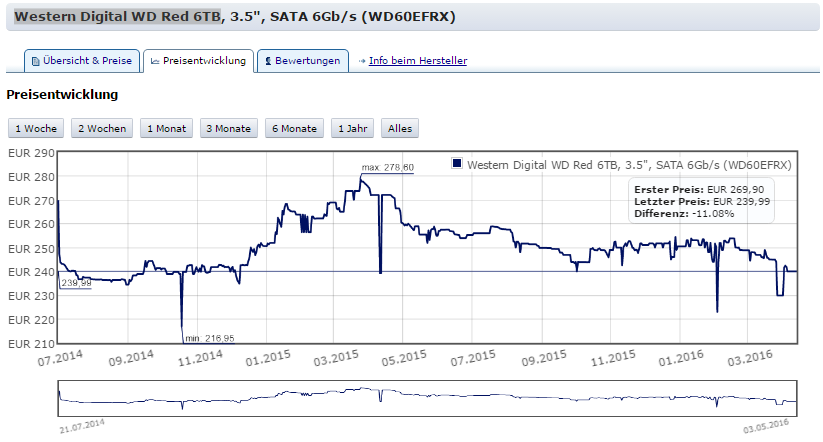823x442 pixels.
Task: Set chart range to 1 Monat
Action: click(166, 129)
